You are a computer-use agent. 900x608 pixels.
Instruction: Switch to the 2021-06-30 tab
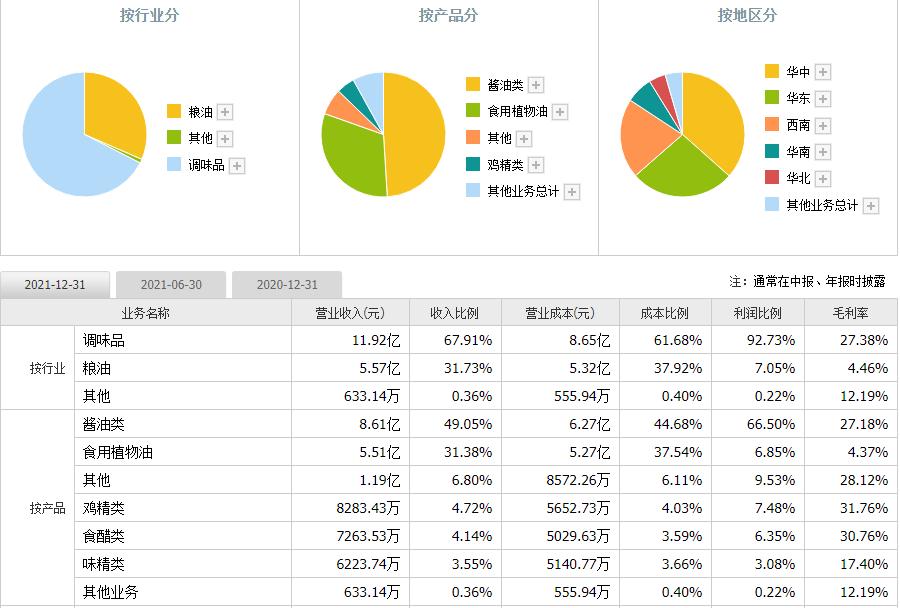click(x=171, y=285)
